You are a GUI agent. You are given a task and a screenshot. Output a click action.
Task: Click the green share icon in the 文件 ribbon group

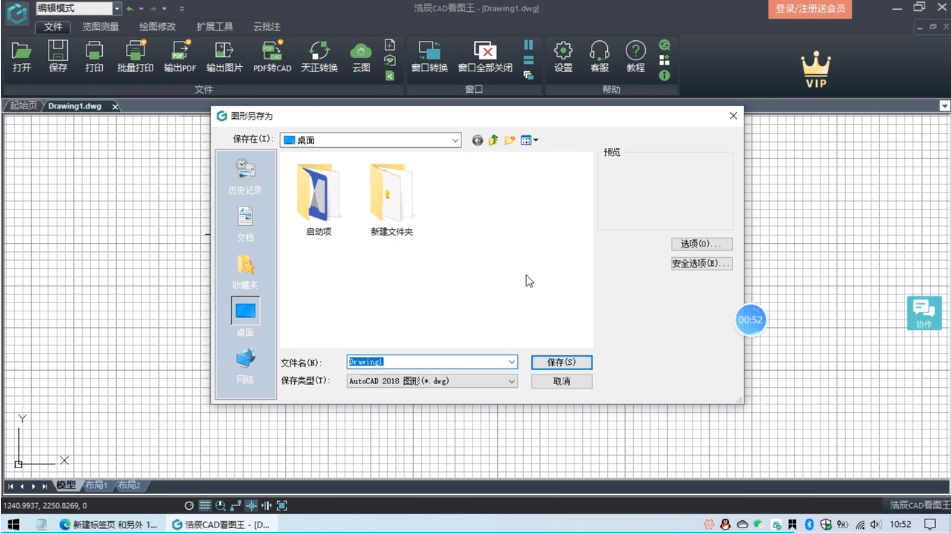tap(390, 76)
